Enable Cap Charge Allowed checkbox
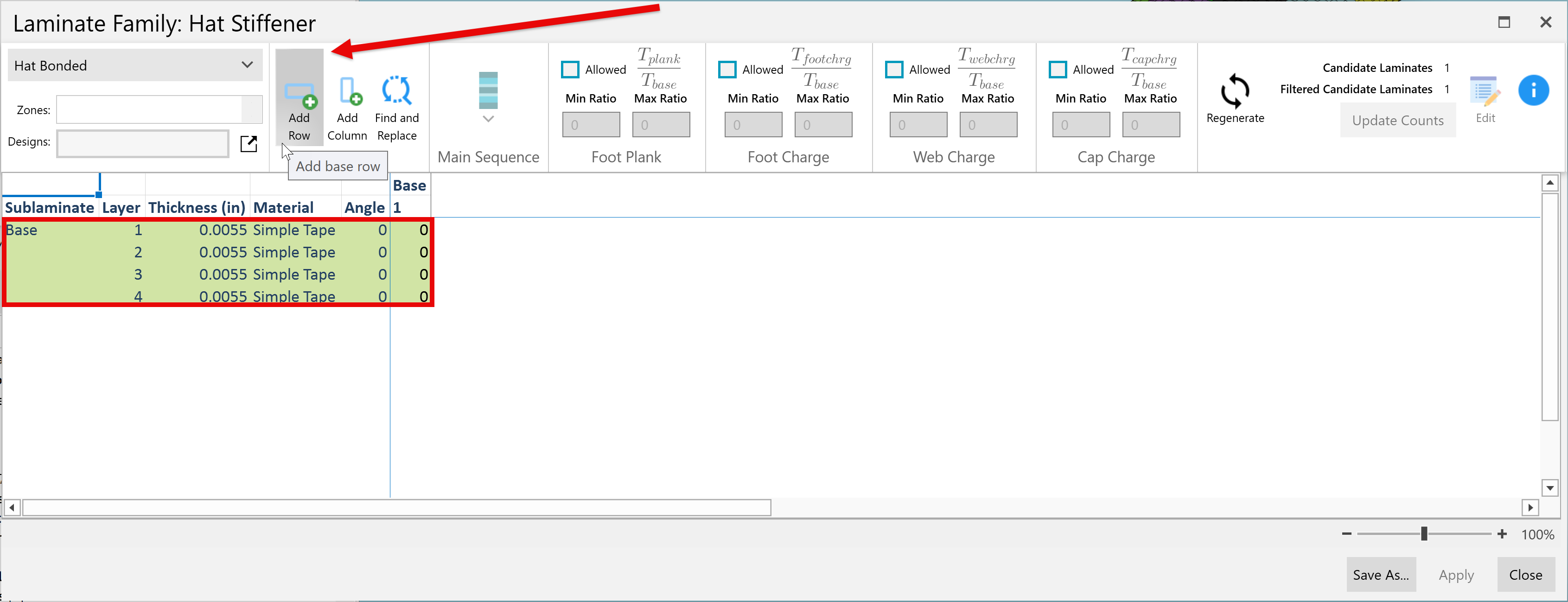Image resolution: width=1568 pixels, height=602 pixels. point(1058,70)
